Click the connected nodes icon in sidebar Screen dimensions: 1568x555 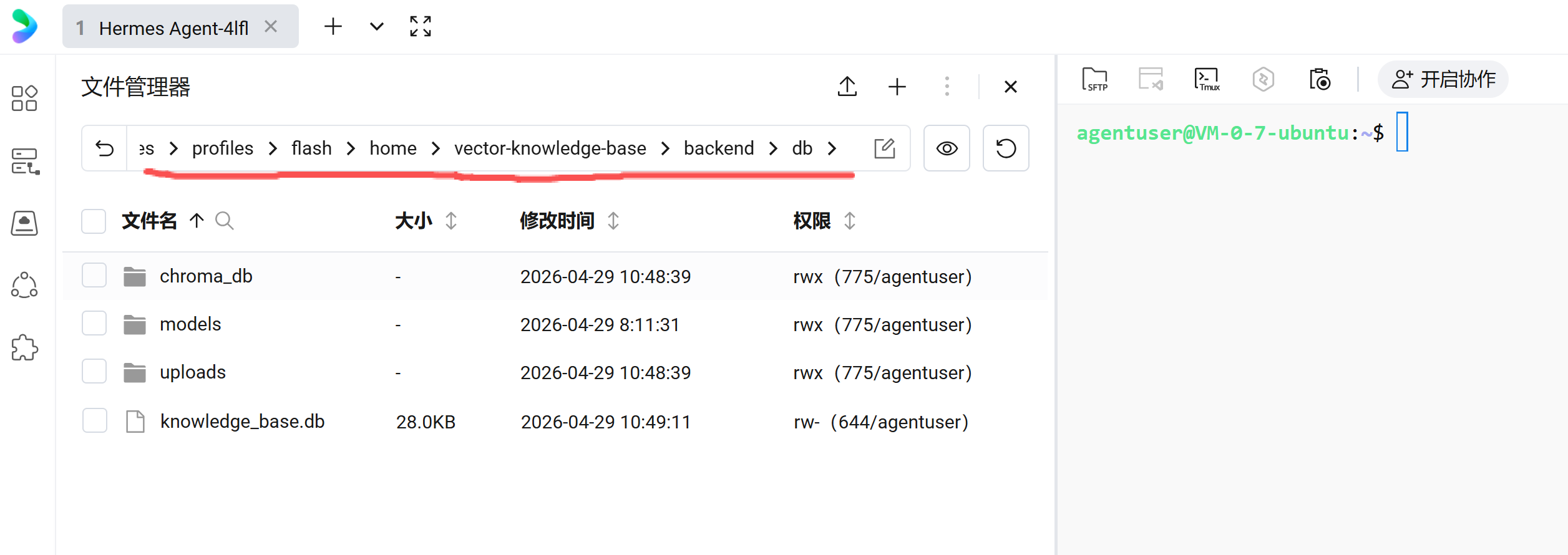click(24, 285)
